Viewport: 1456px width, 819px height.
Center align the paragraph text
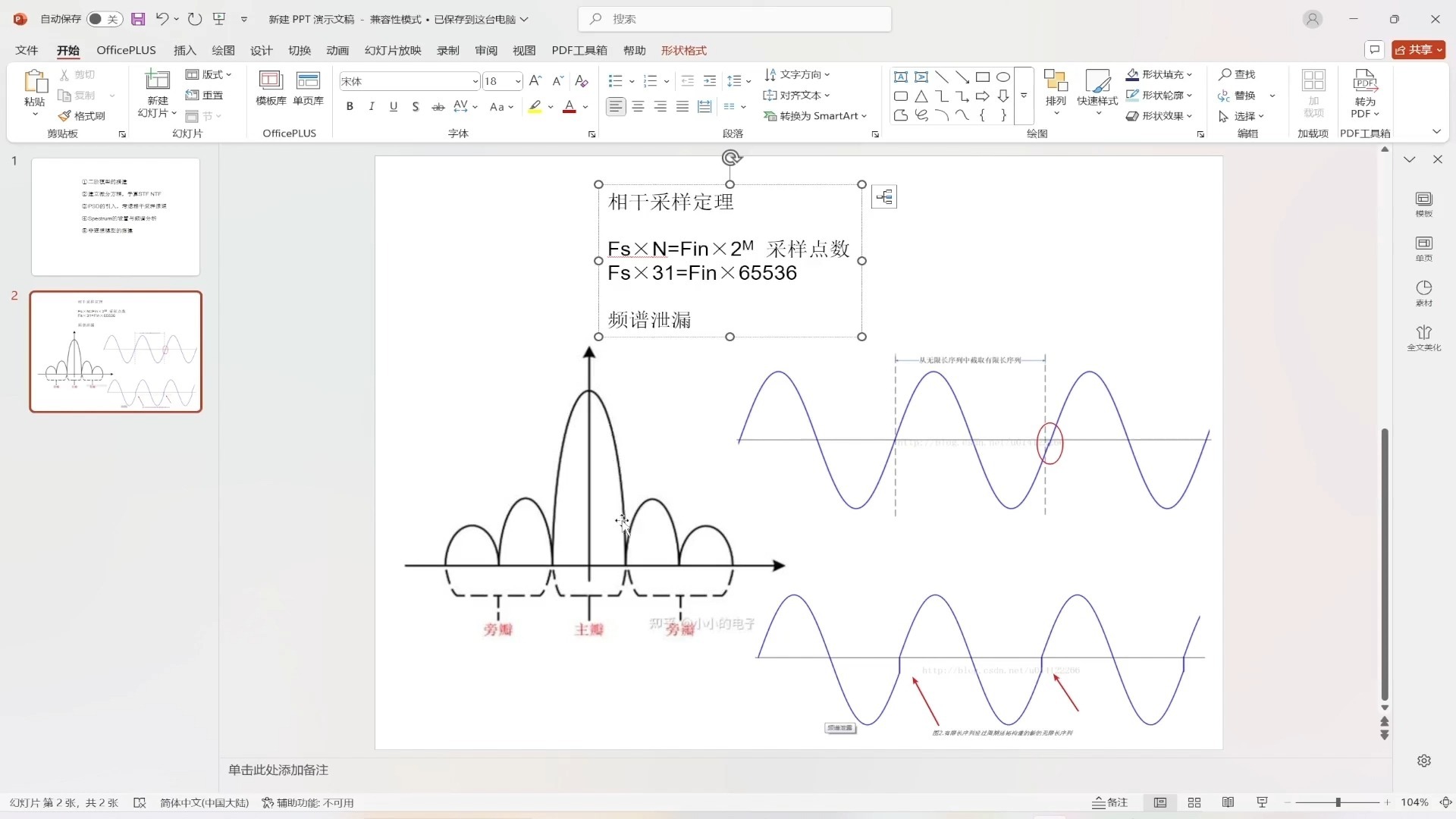click(x=638, y=107)
